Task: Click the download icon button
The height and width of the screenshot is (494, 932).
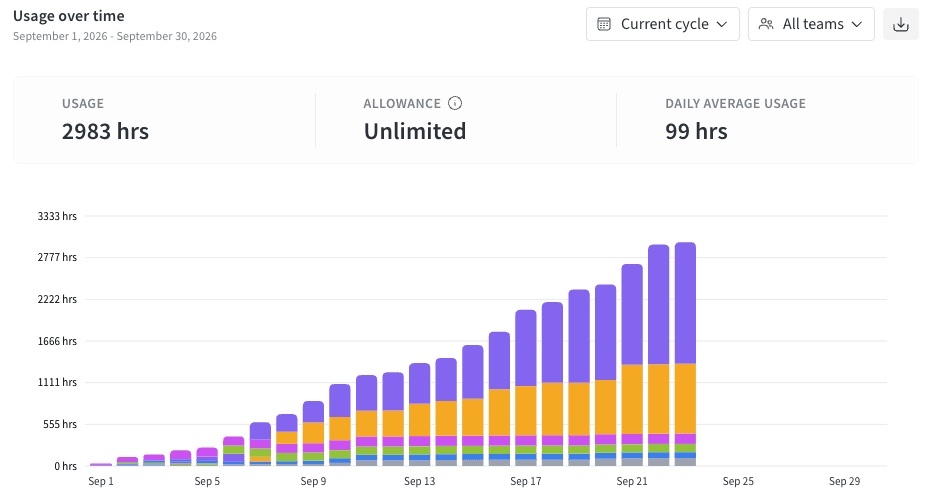Action: click(900, 24)
